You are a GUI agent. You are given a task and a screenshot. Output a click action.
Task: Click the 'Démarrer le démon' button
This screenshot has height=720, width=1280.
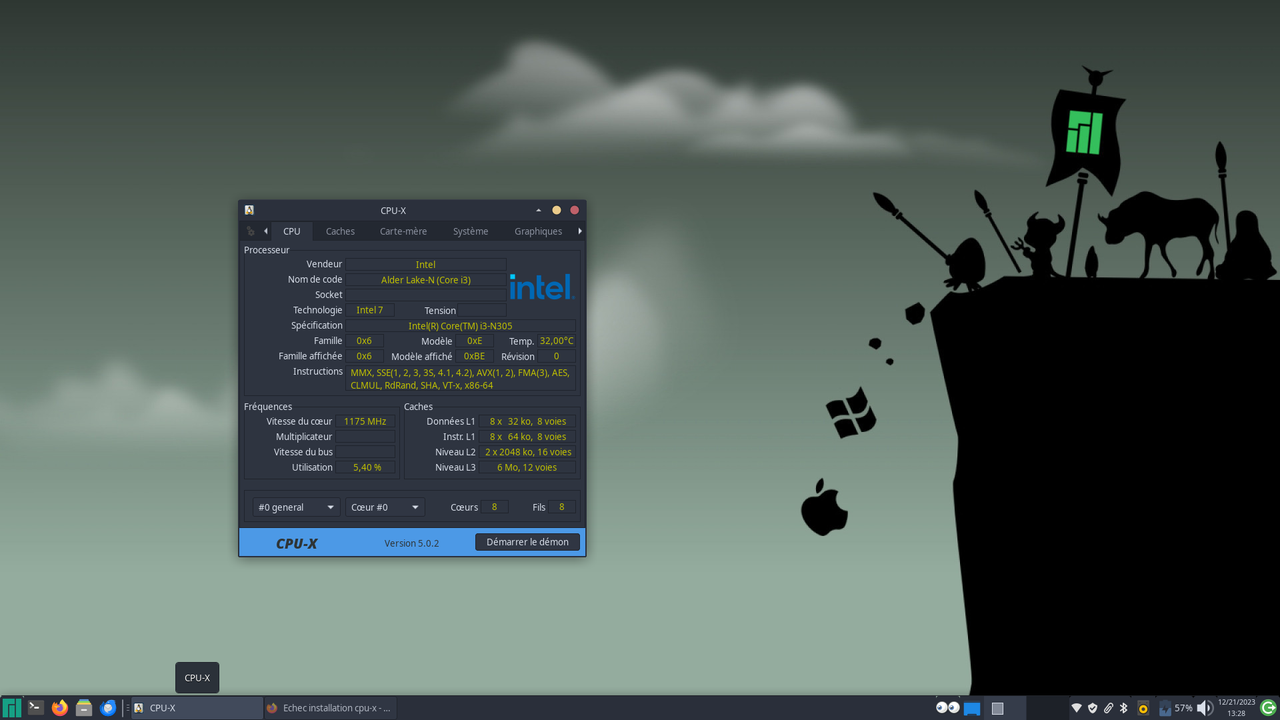click(527, 542)
